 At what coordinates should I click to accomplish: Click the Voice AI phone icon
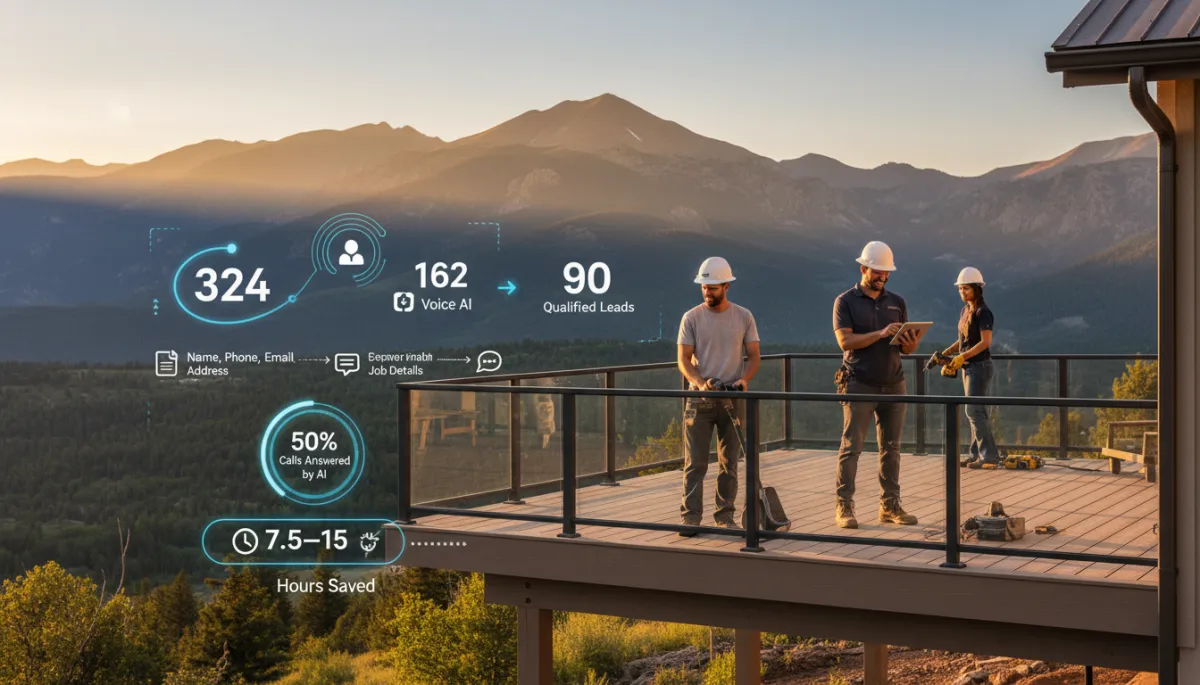[x=403, y=302]
